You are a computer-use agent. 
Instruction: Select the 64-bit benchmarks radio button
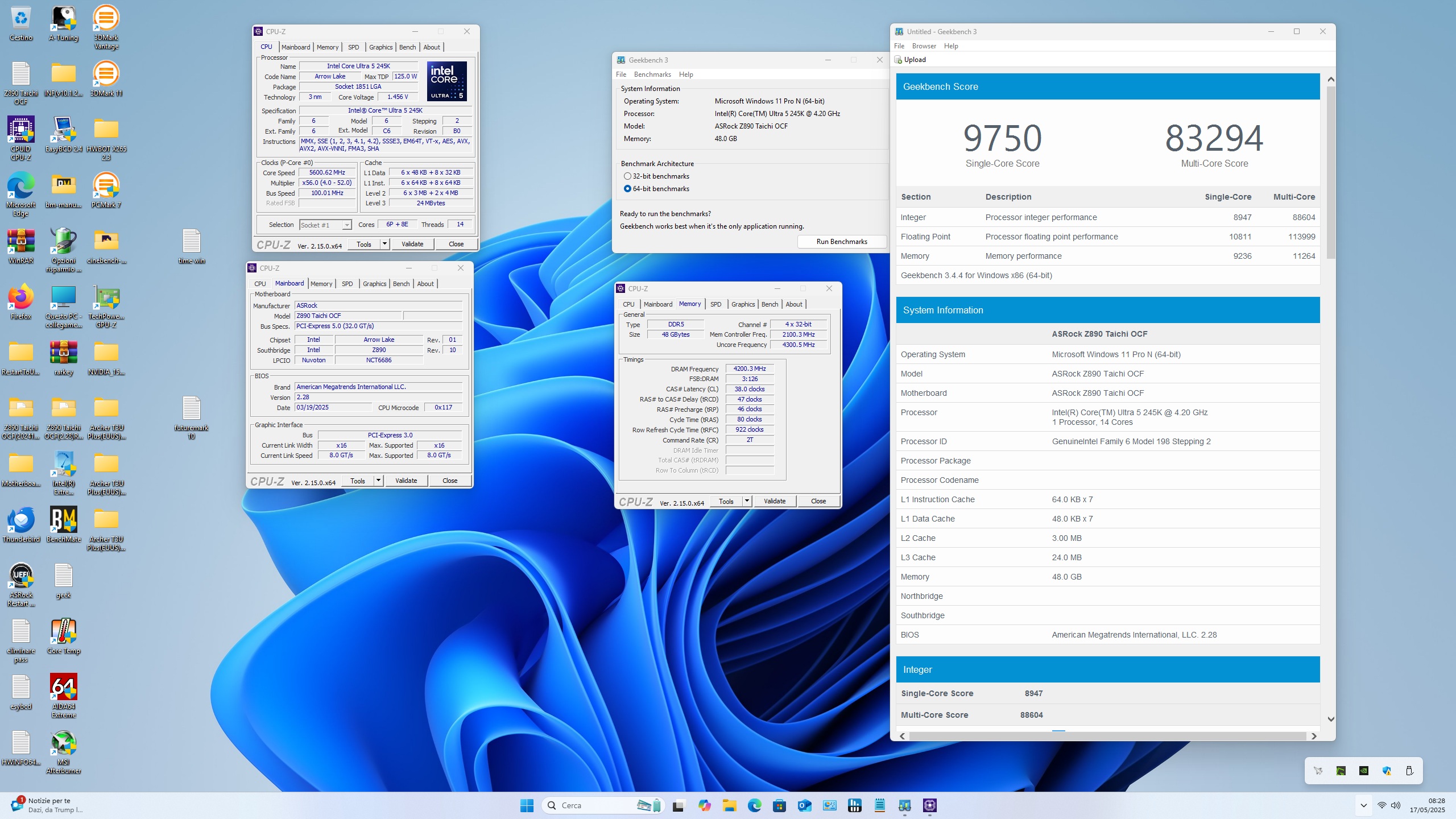[x=627, y=189]
